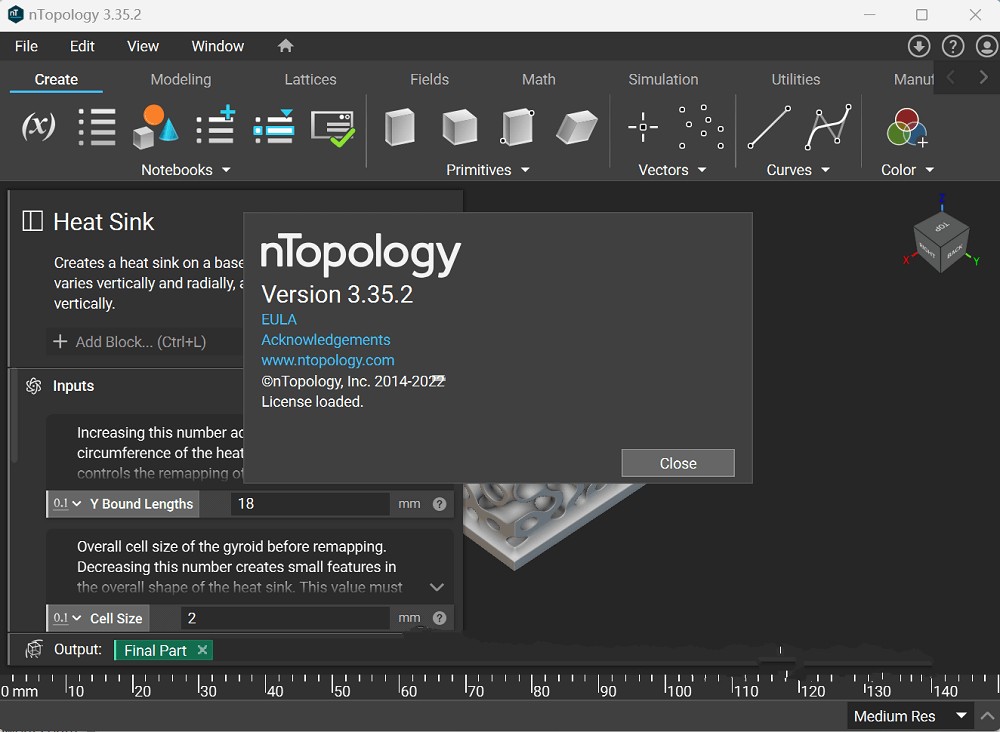The height and width of the screenshot is (732, 1000).
Task: Click the form with green checkmark icon
Action: 332,129
